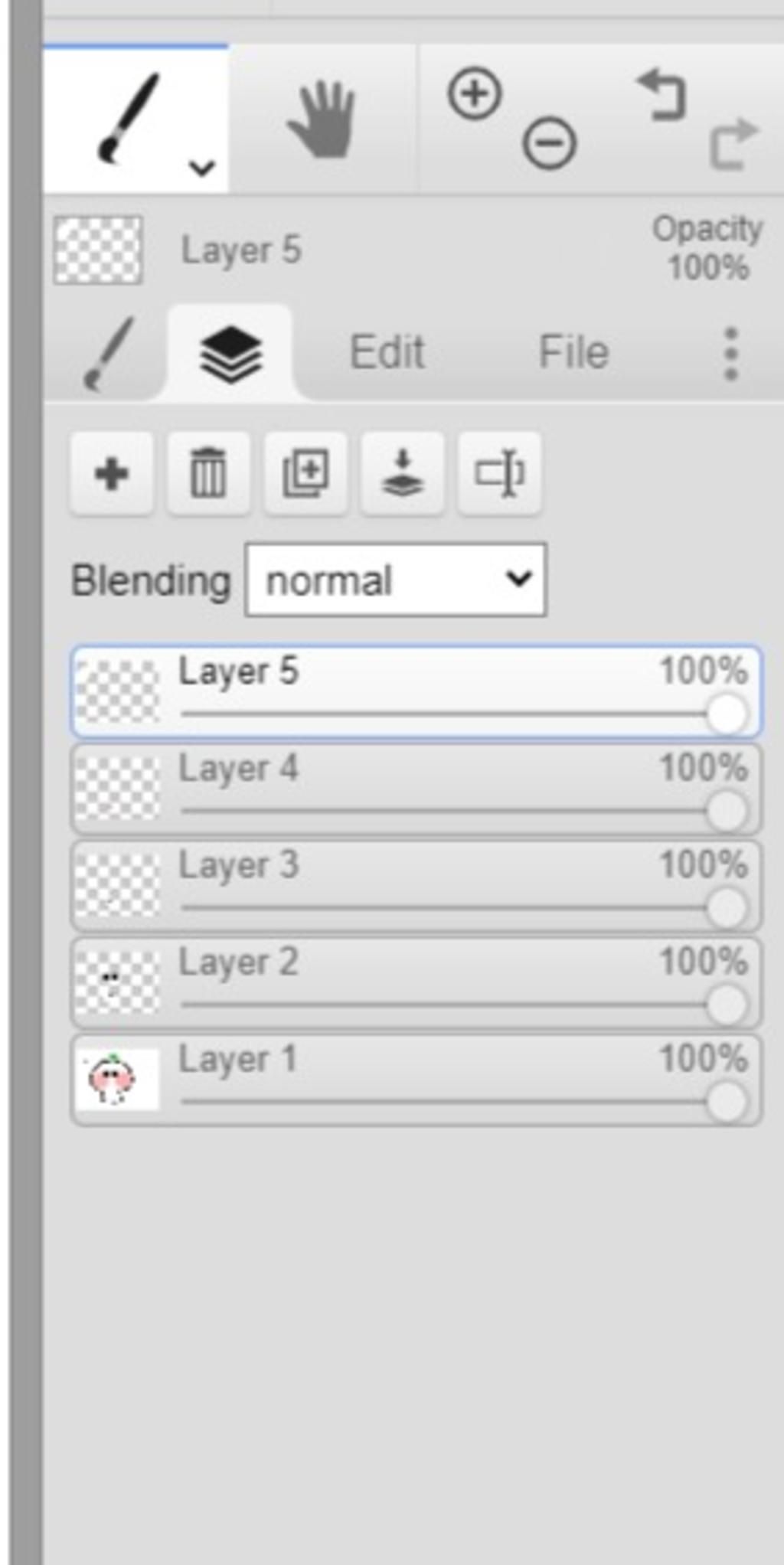Image resolution: width=784 pixels, height=1565 pixels.
Task: Click the Layer 3 opacity slider handle
Action: [727, 907]
